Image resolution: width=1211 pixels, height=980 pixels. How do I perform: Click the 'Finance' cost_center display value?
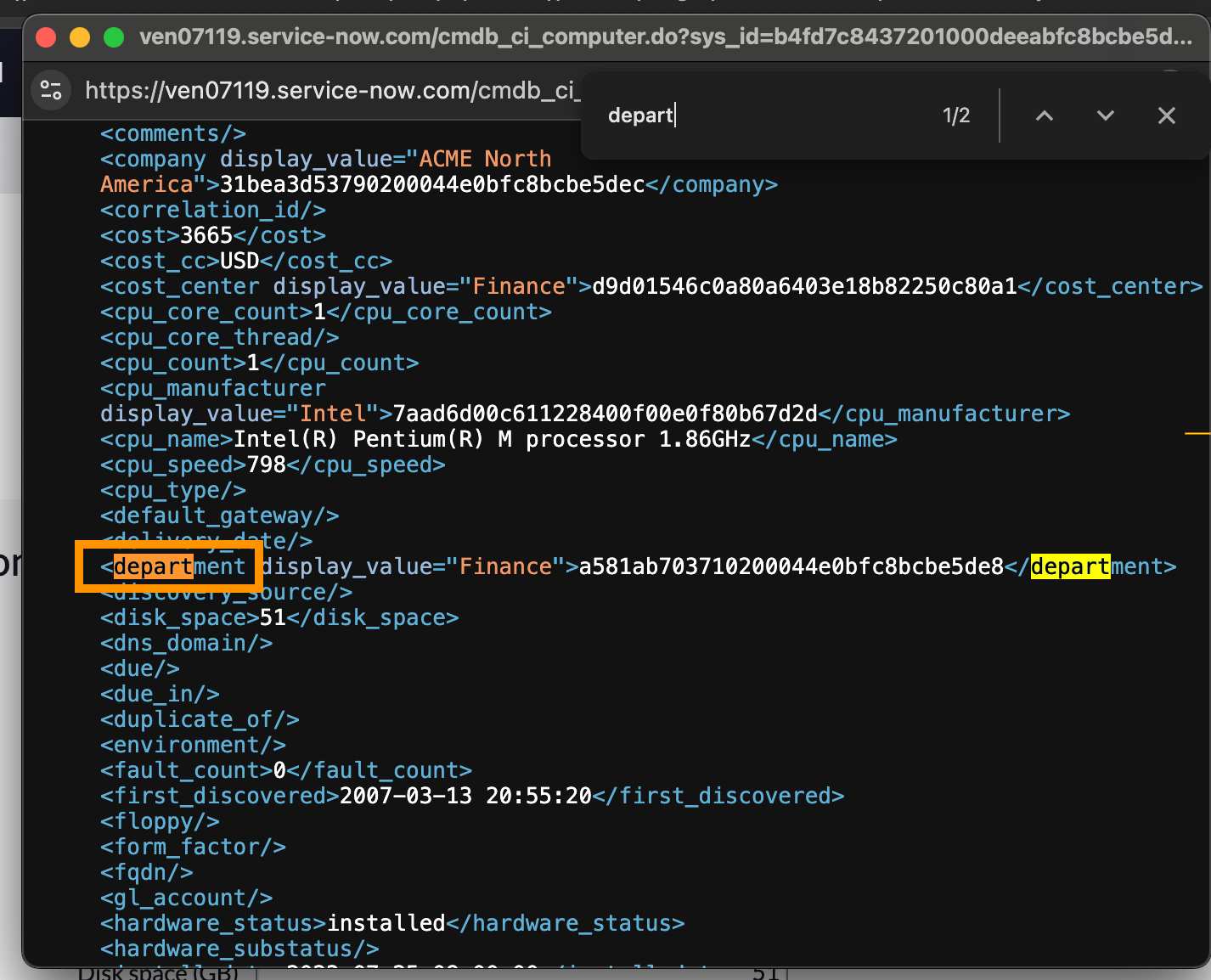(519, 286)
